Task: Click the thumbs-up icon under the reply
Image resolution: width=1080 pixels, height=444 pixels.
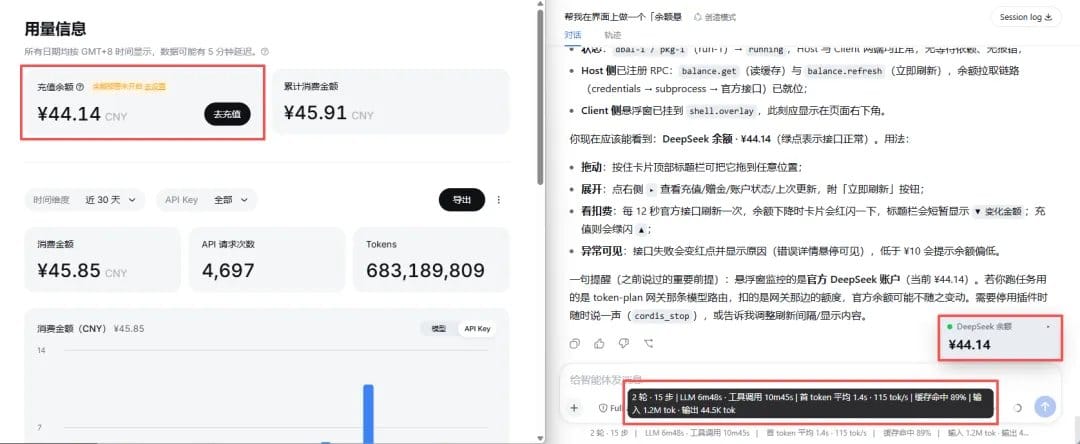Action: pyautogui.click(x=599, y=343)
